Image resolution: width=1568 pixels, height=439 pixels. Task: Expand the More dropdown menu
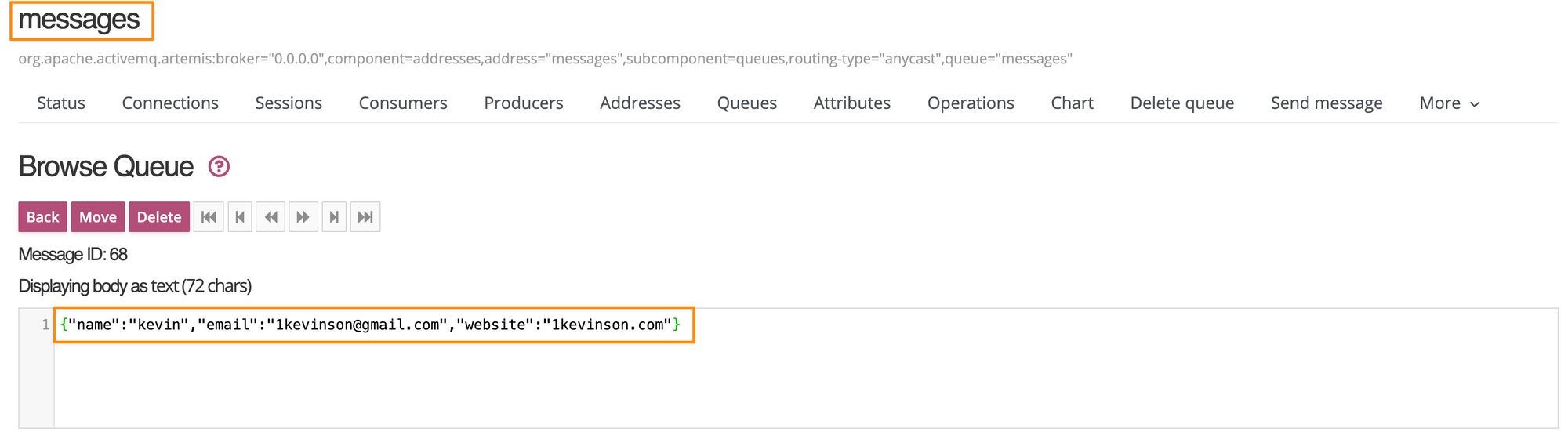[1449, 103]
